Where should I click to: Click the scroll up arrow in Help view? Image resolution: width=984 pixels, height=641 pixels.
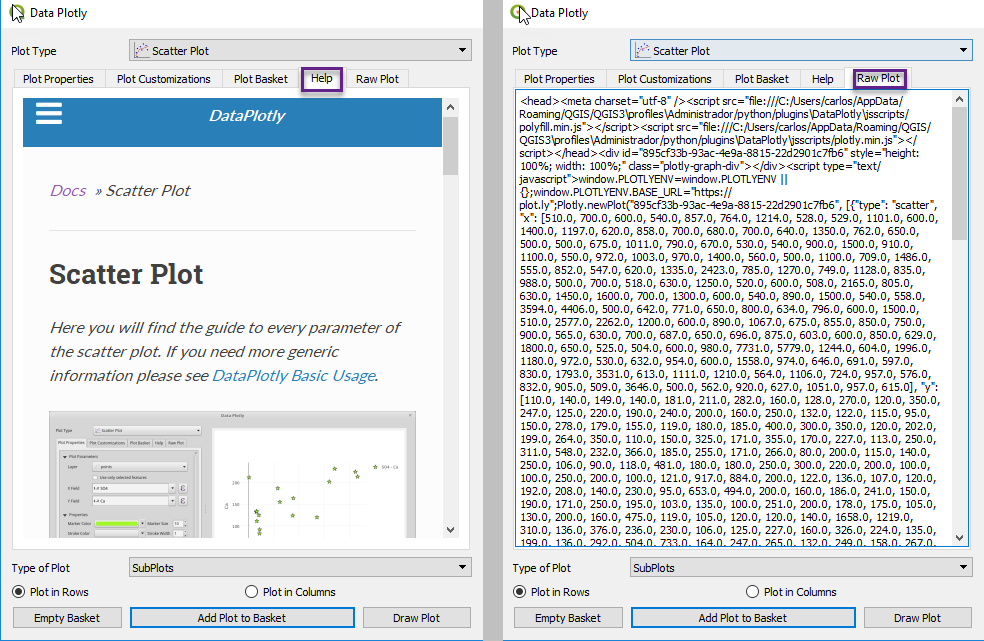tap(450, 107)
